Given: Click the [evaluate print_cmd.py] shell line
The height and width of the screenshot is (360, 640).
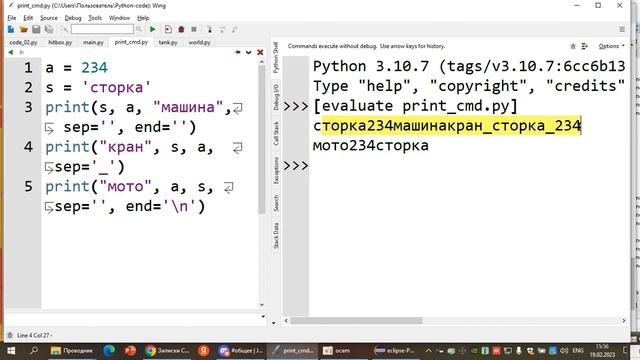Looking at the screenshot, I should [415, 106].
